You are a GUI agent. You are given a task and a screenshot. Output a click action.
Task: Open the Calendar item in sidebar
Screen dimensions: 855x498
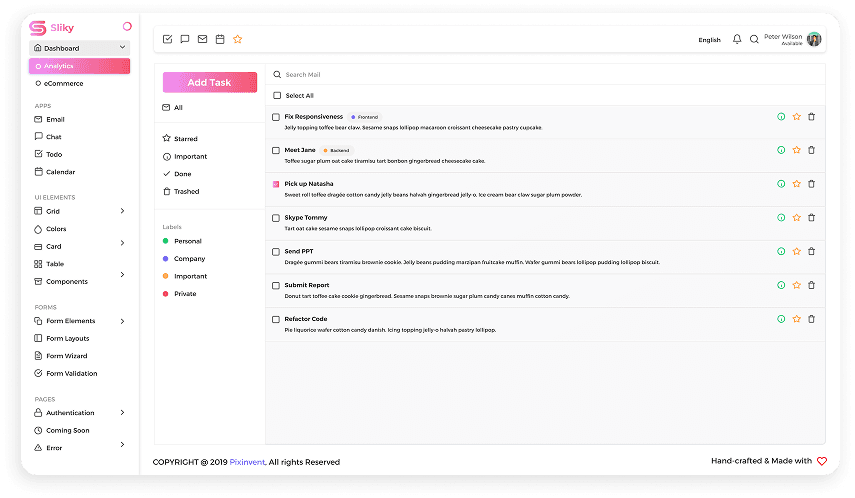click(x=60, y=172)
